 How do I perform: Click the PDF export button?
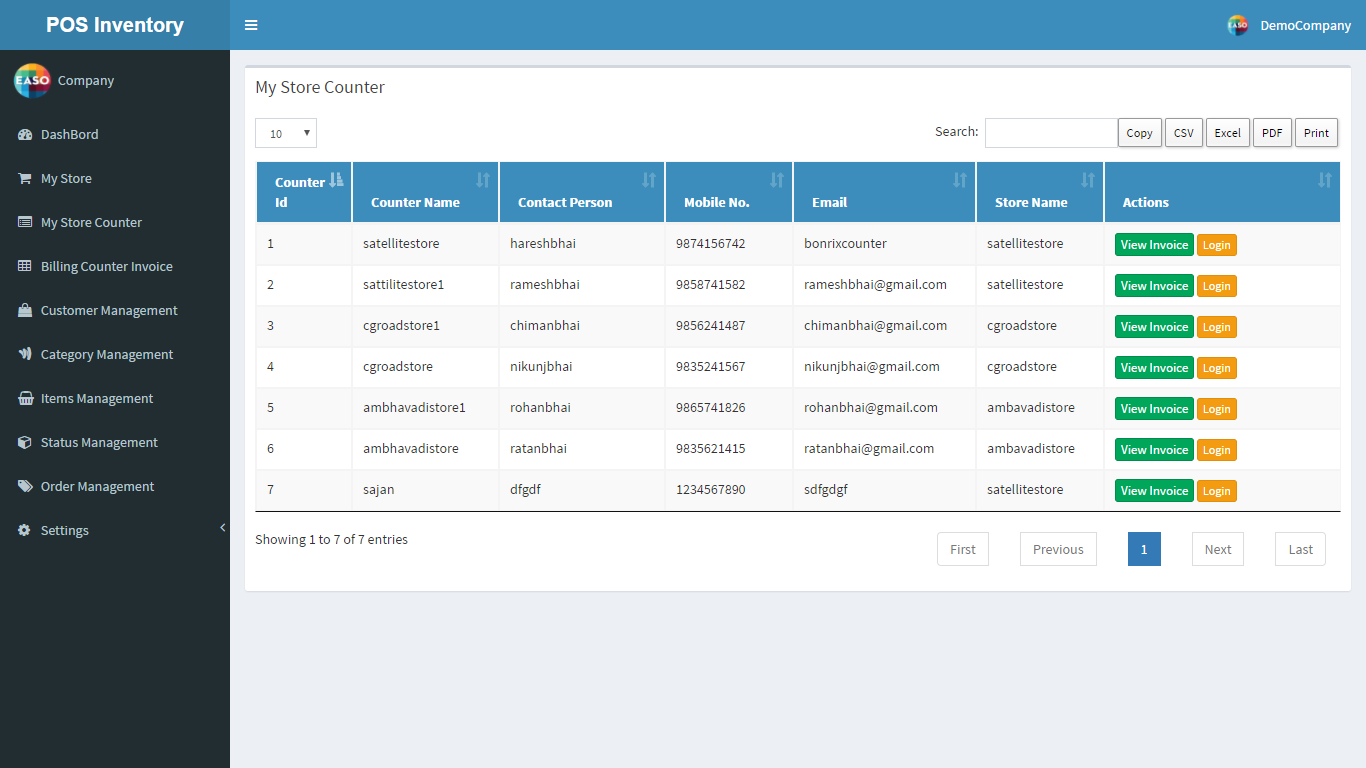tap(1272, 133)
